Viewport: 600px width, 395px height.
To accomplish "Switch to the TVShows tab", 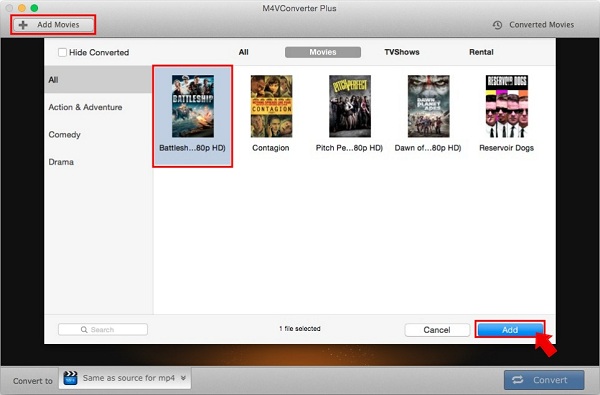I will click(x=402, y=52).
